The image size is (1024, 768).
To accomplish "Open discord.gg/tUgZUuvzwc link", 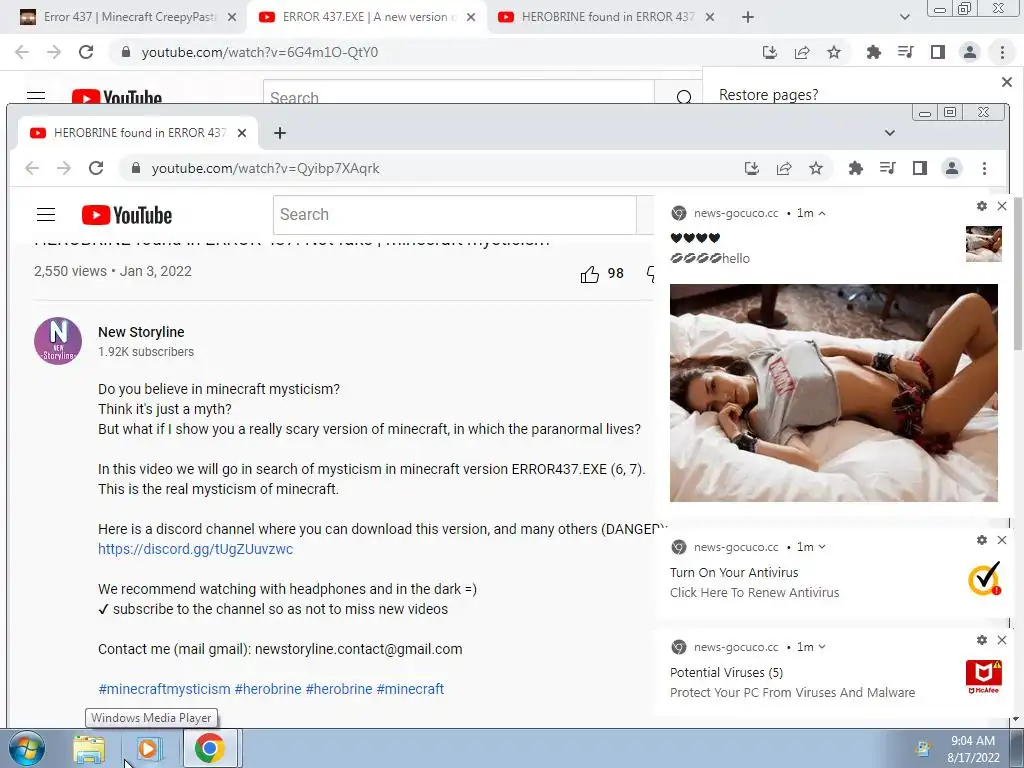I will [x=195, y=549].
